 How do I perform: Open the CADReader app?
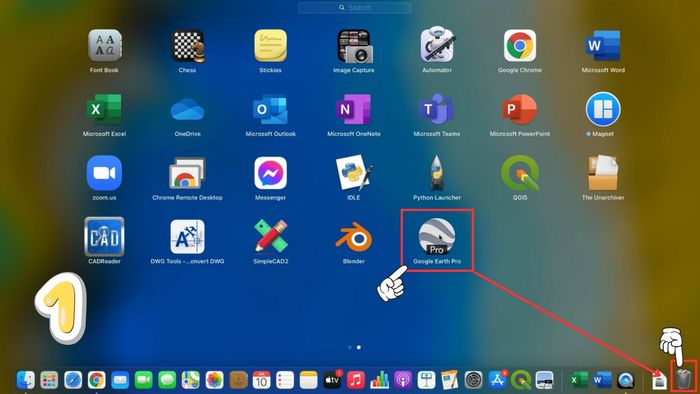(104, 236)
